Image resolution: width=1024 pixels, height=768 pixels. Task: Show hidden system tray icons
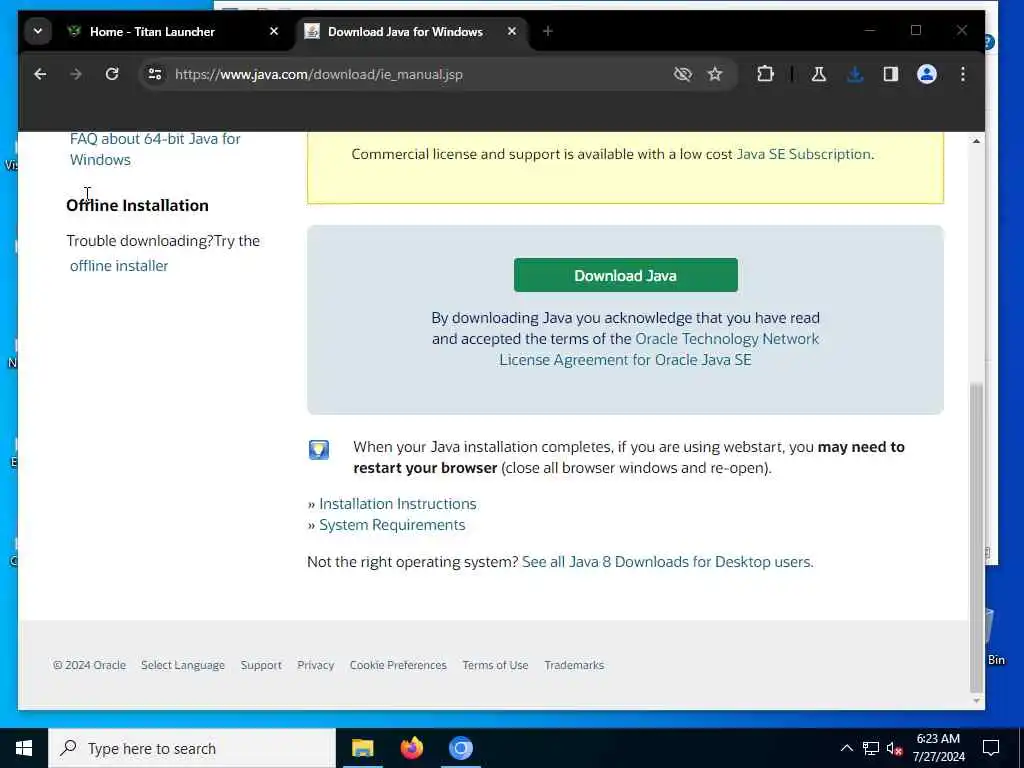[x=846, y=748]
